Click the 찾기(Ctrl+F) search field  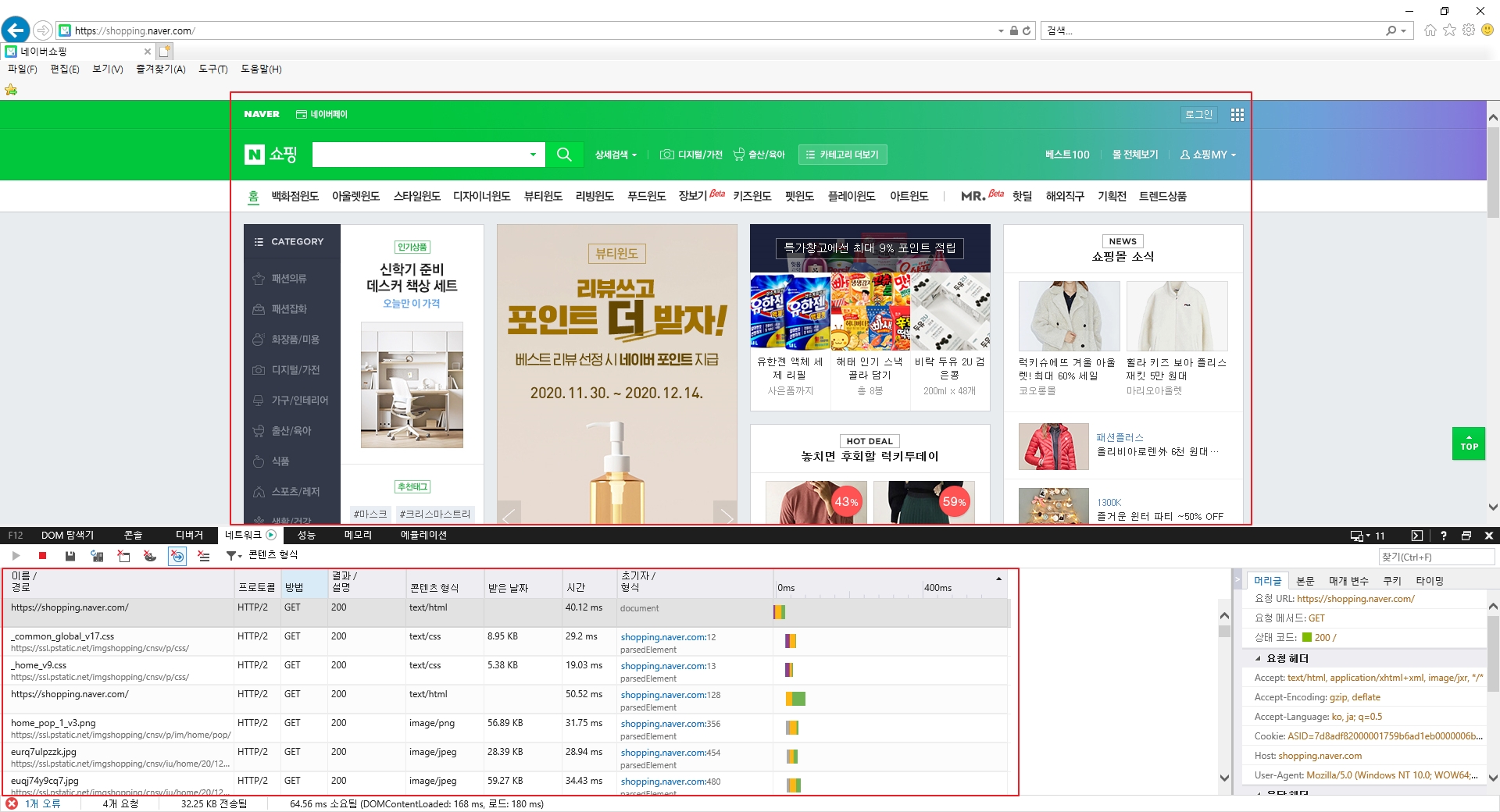click(1436, 557)
